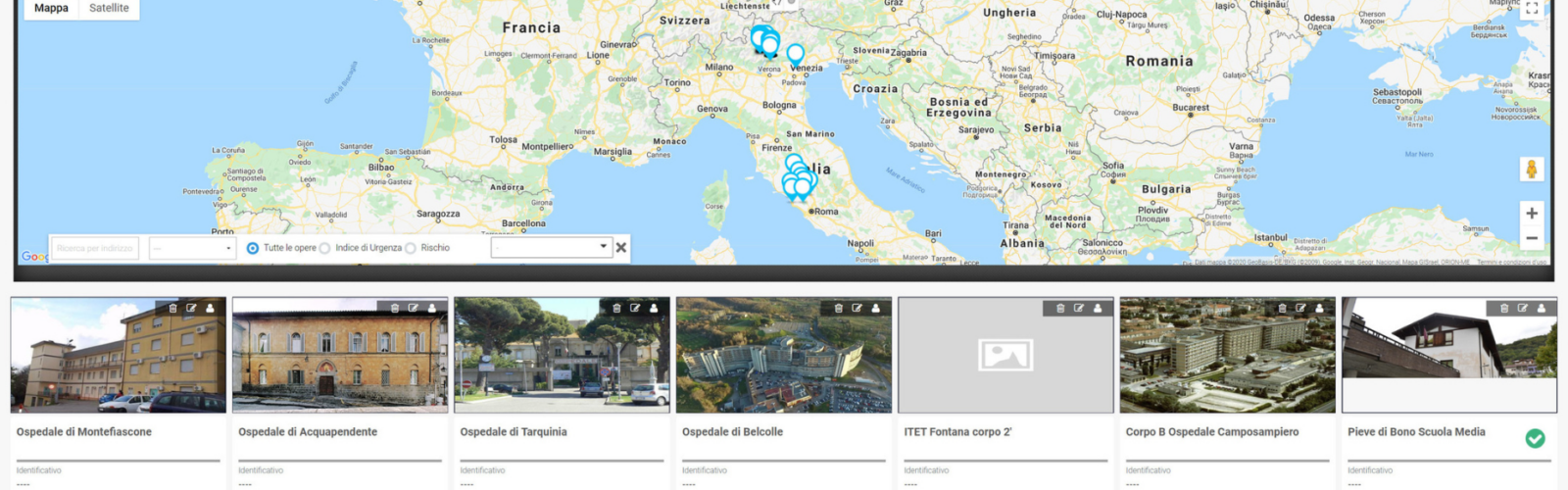Click trash icon on Corpo B Ospedale Camposampiero card
The height and width of the screenshot is (490, 1568).
1283,308
